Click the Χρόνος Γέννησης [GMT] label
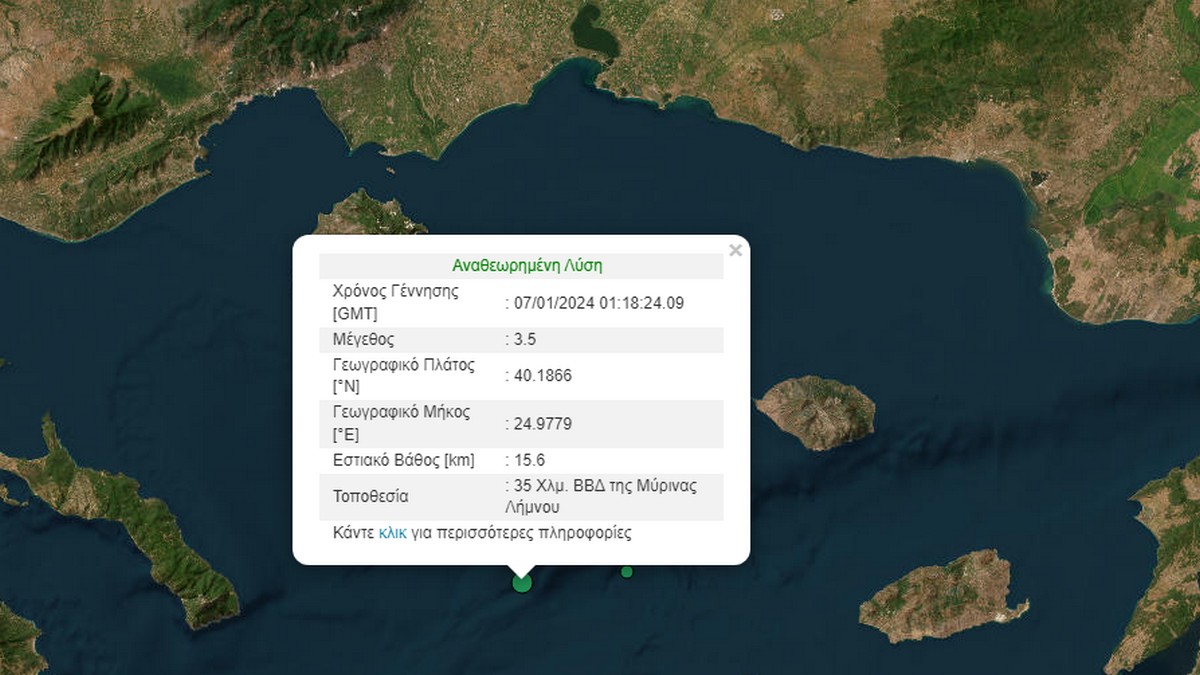This screenshot has height=675, width=1200. click(x=395, y=302)
